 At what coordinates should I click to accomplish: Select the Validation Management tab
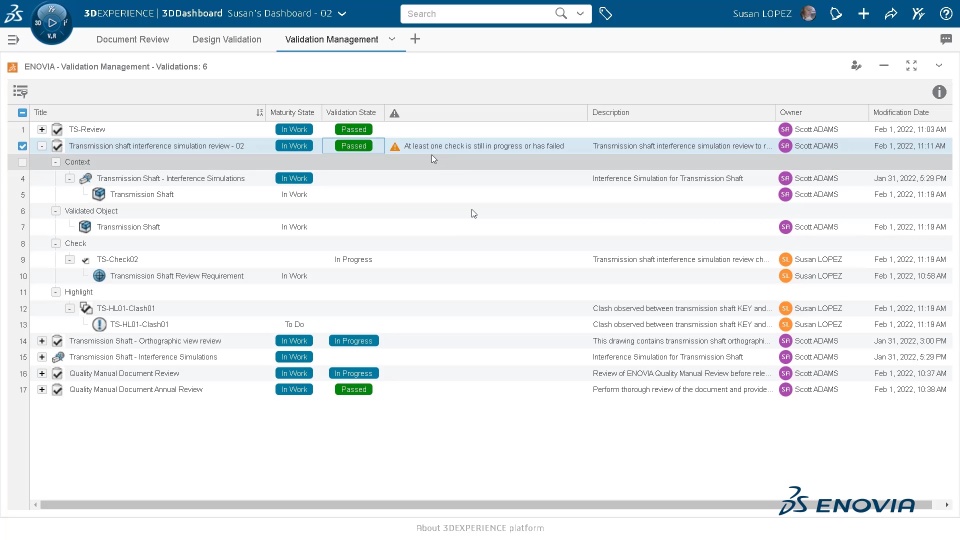pos(331,39)
